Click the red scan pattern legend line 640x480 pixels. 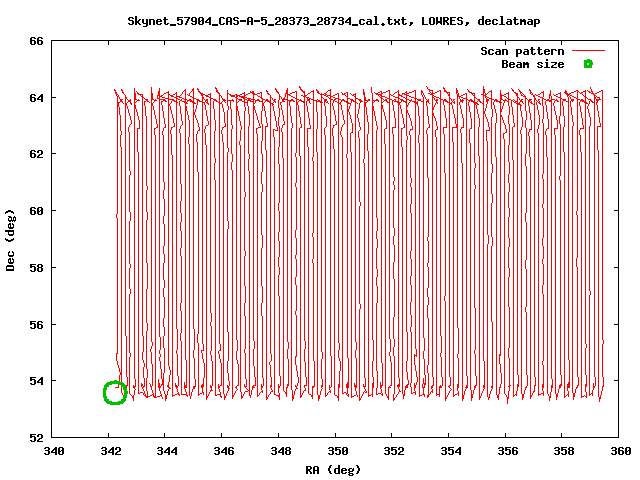(x=588, y=51)
